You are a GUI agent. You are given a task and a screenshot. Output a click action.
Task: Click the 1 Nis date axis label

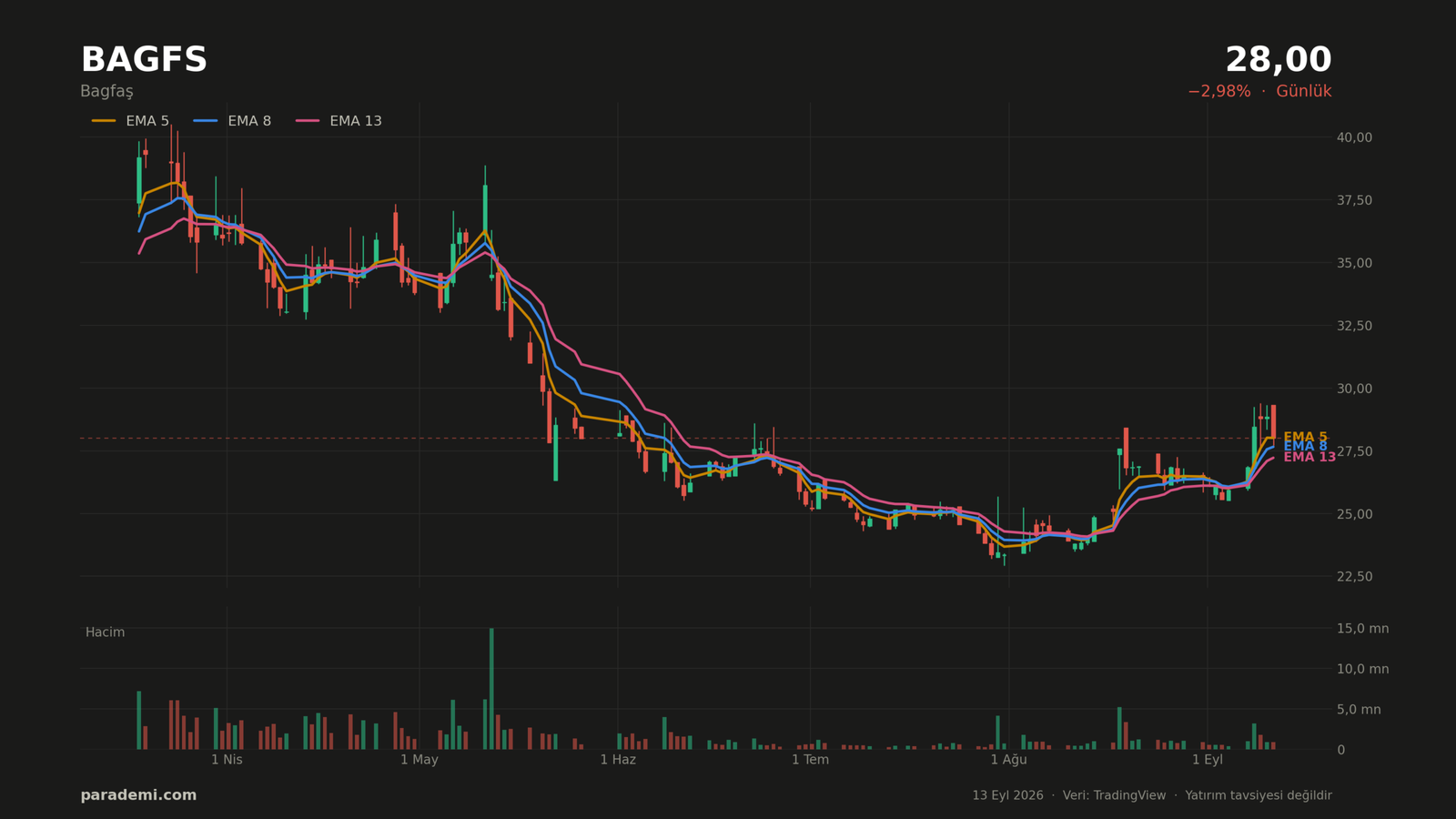pos(227,760)
